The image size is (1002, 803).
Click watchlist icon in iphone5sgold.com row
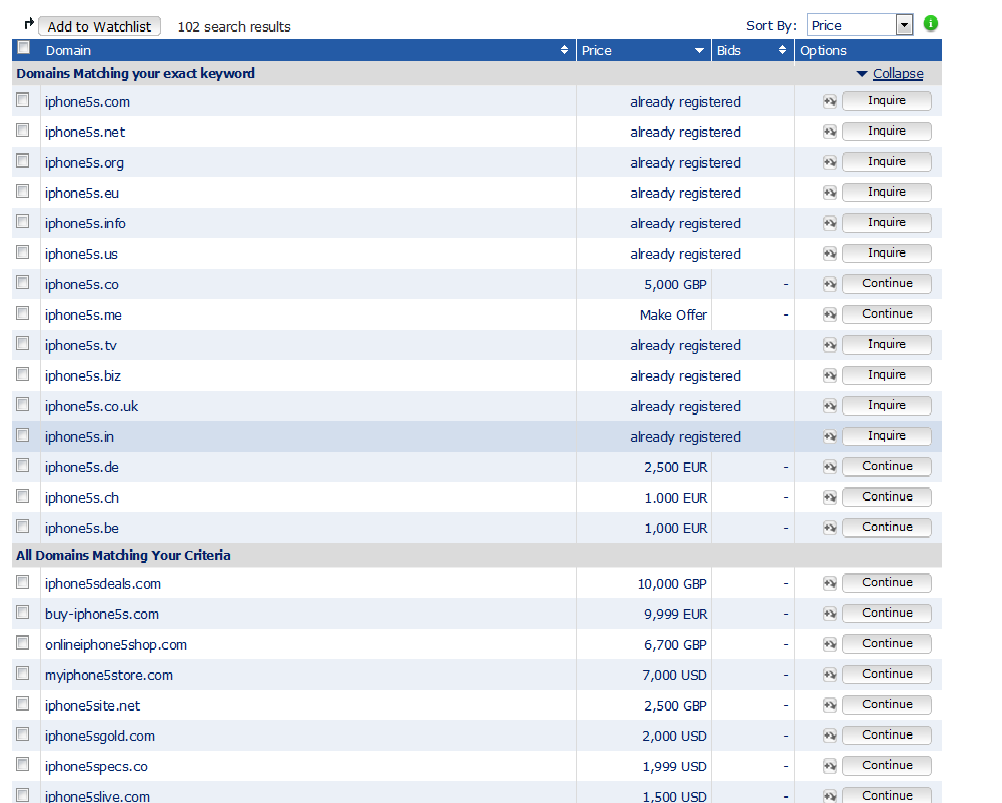tap(829, 736)
